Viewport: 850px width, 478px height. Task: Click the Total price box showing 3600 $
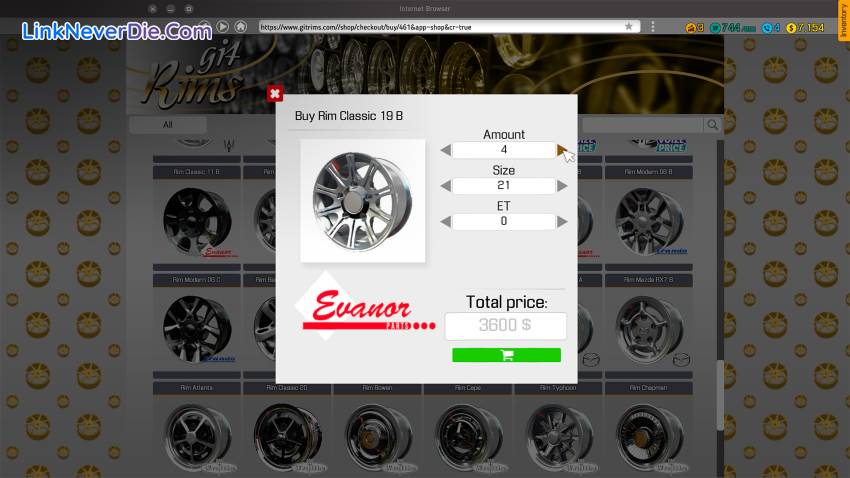(x=506, y=326)
